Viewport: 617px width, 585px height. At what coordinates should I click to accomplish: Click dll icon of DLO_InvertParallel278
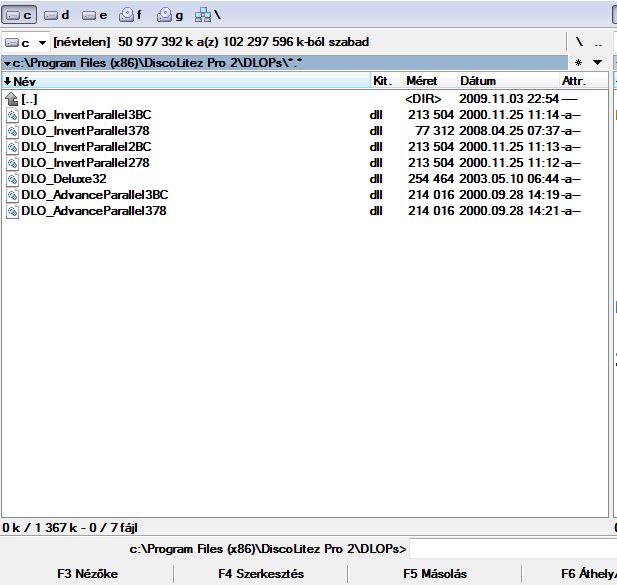13,163
